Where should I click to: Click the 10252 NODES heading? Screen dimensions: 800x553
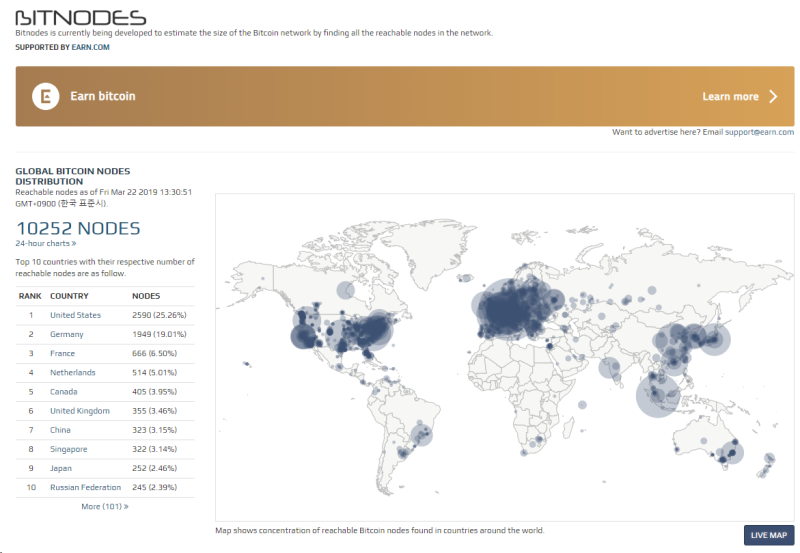tap(78, 228)
